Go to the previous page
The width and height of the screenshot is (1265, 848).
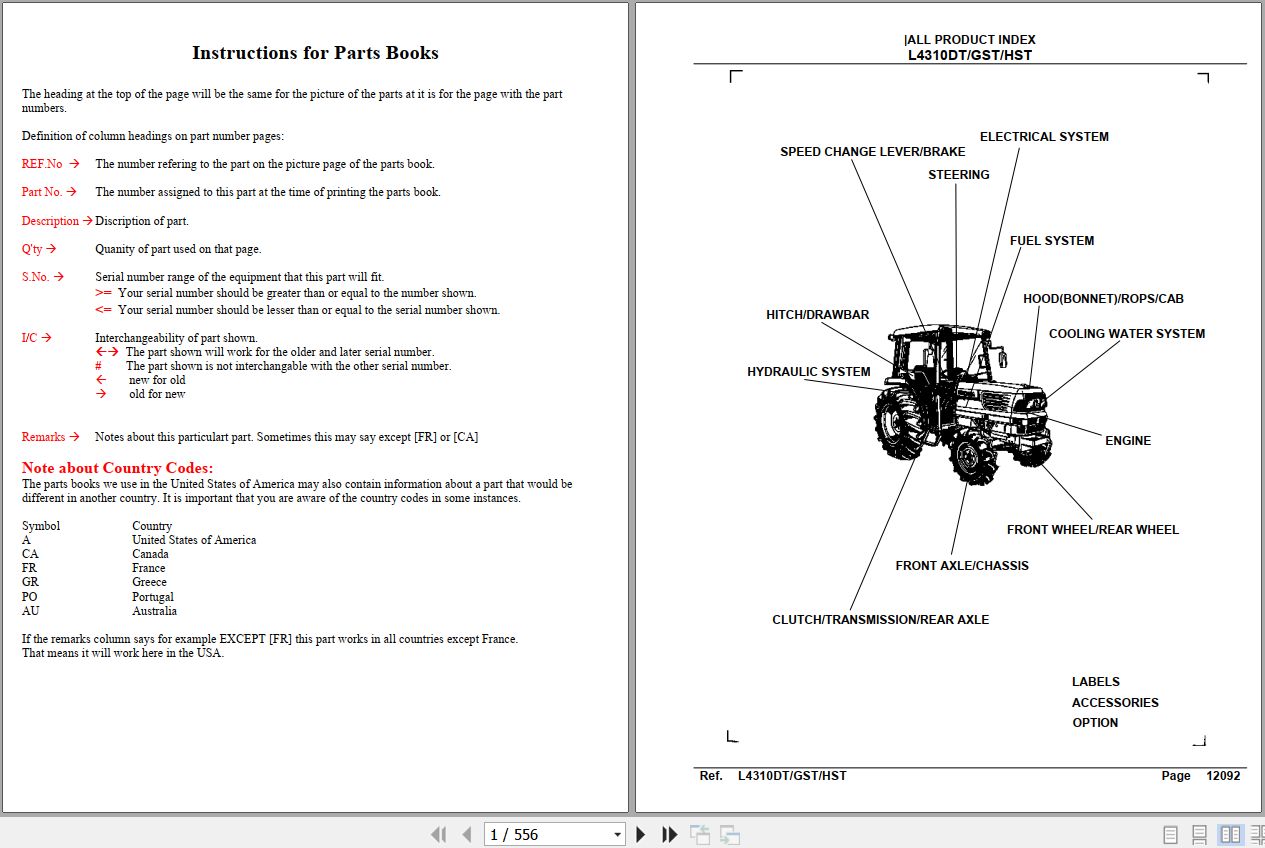(466, 834)
